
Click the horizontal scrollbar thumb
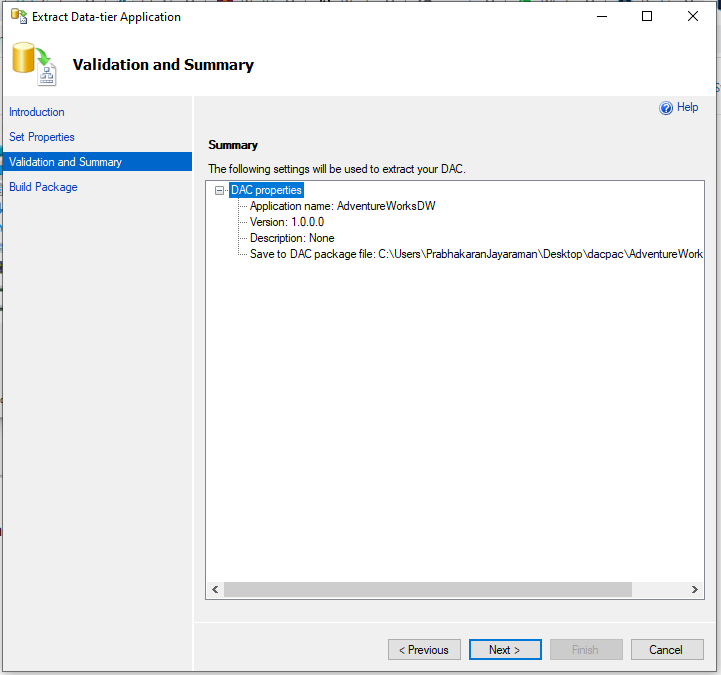click(428, 589)
